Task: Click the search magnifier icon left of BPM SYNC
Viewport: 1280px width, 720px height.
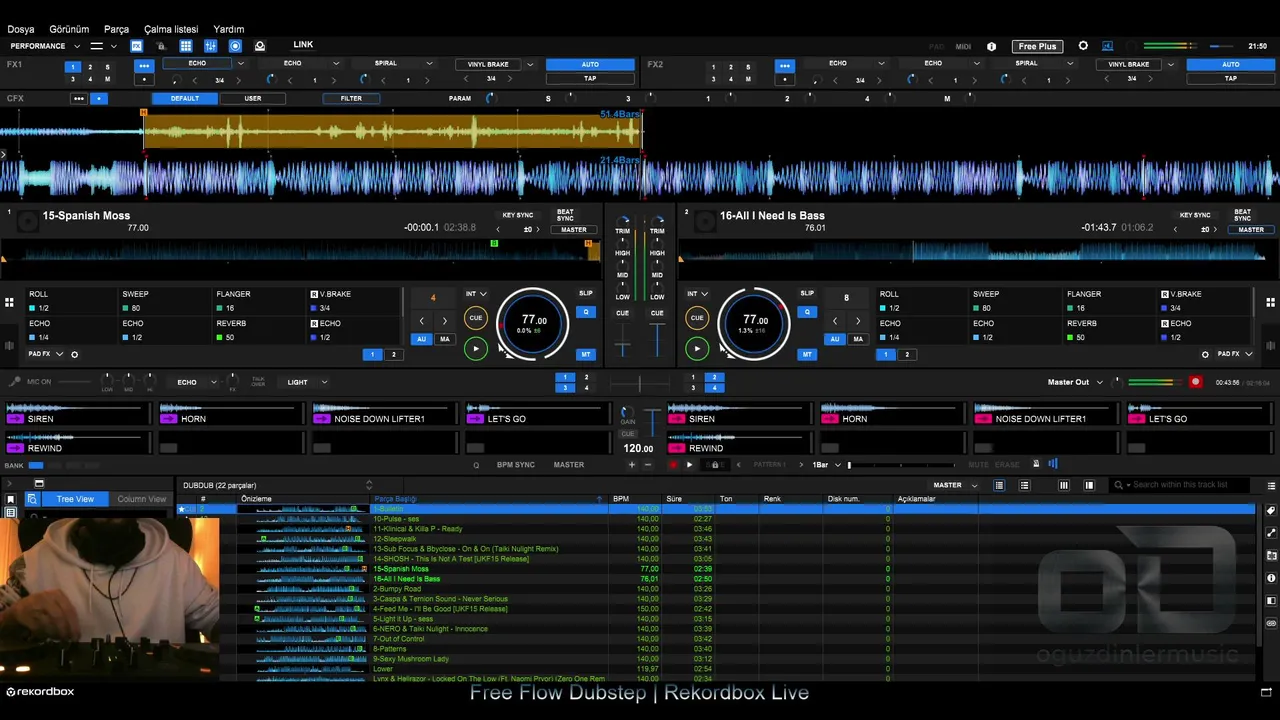Action: point(476,465)
